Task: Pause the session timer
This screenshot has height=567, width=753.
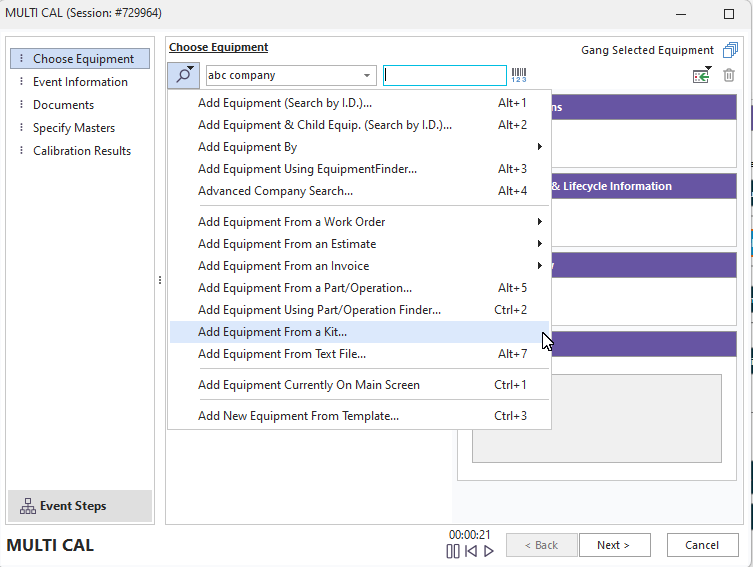Action: [453, 551]
